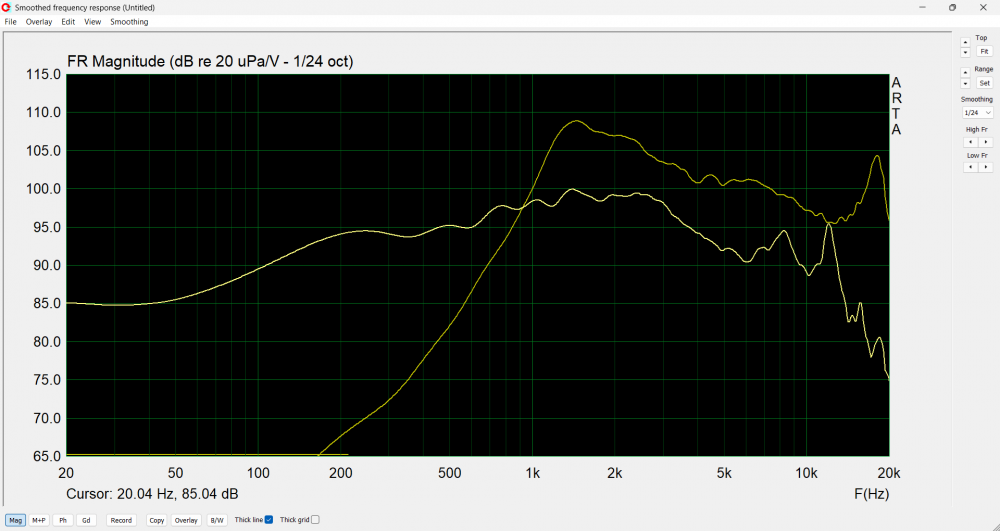Viewport: 1000px width, 531px height.
Task: Click Low Fr right arrow
Action: click(986, 167)
